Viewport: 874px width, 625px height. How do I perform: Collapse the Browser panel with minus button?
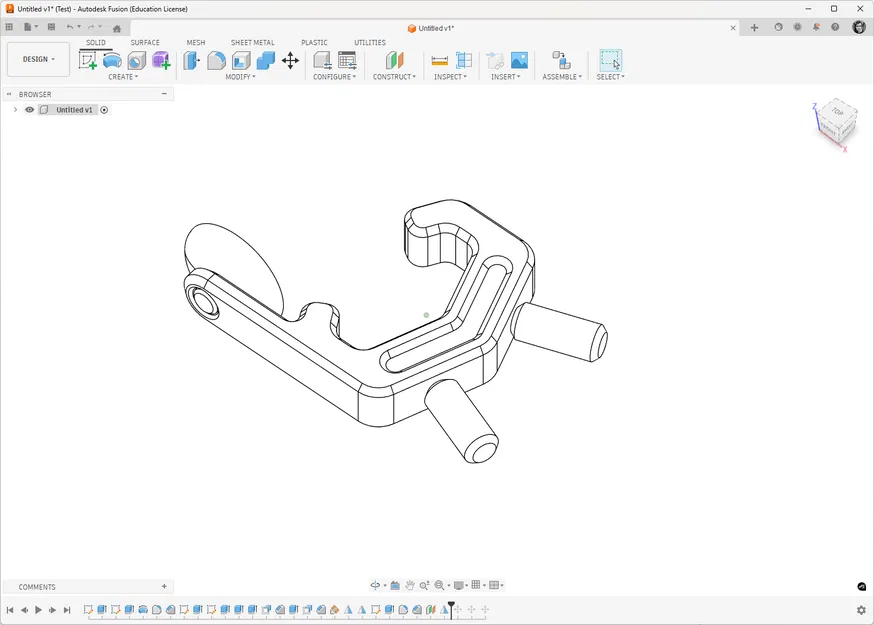coord(164,94)
